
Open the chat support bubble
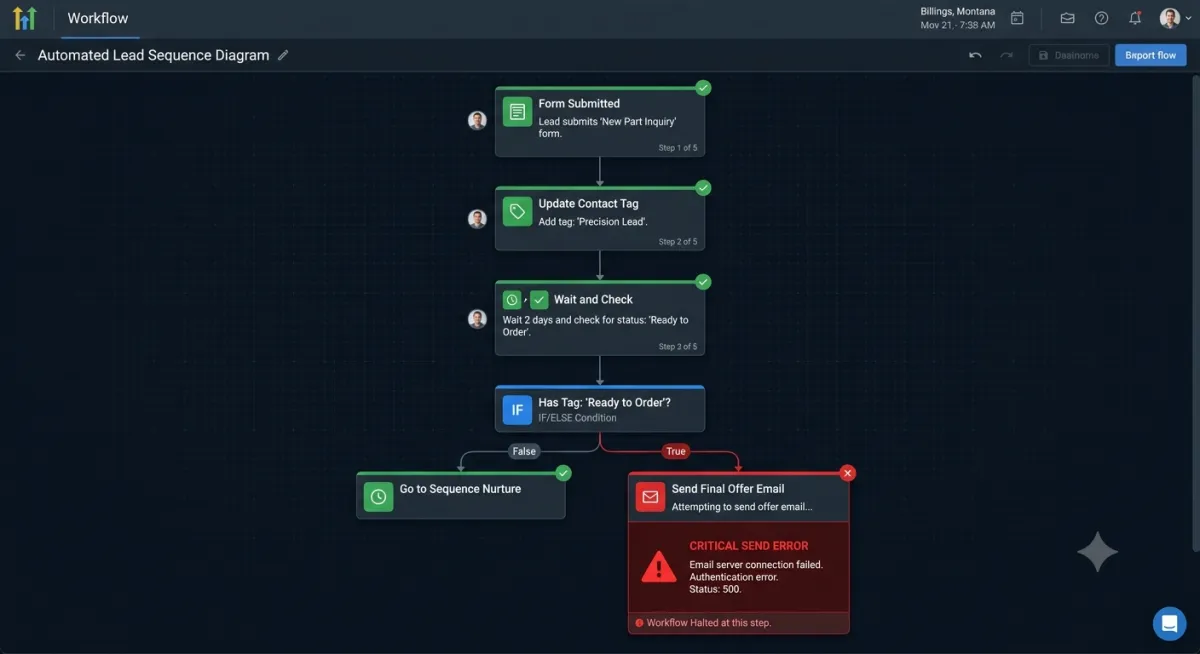coord(1169,623)
